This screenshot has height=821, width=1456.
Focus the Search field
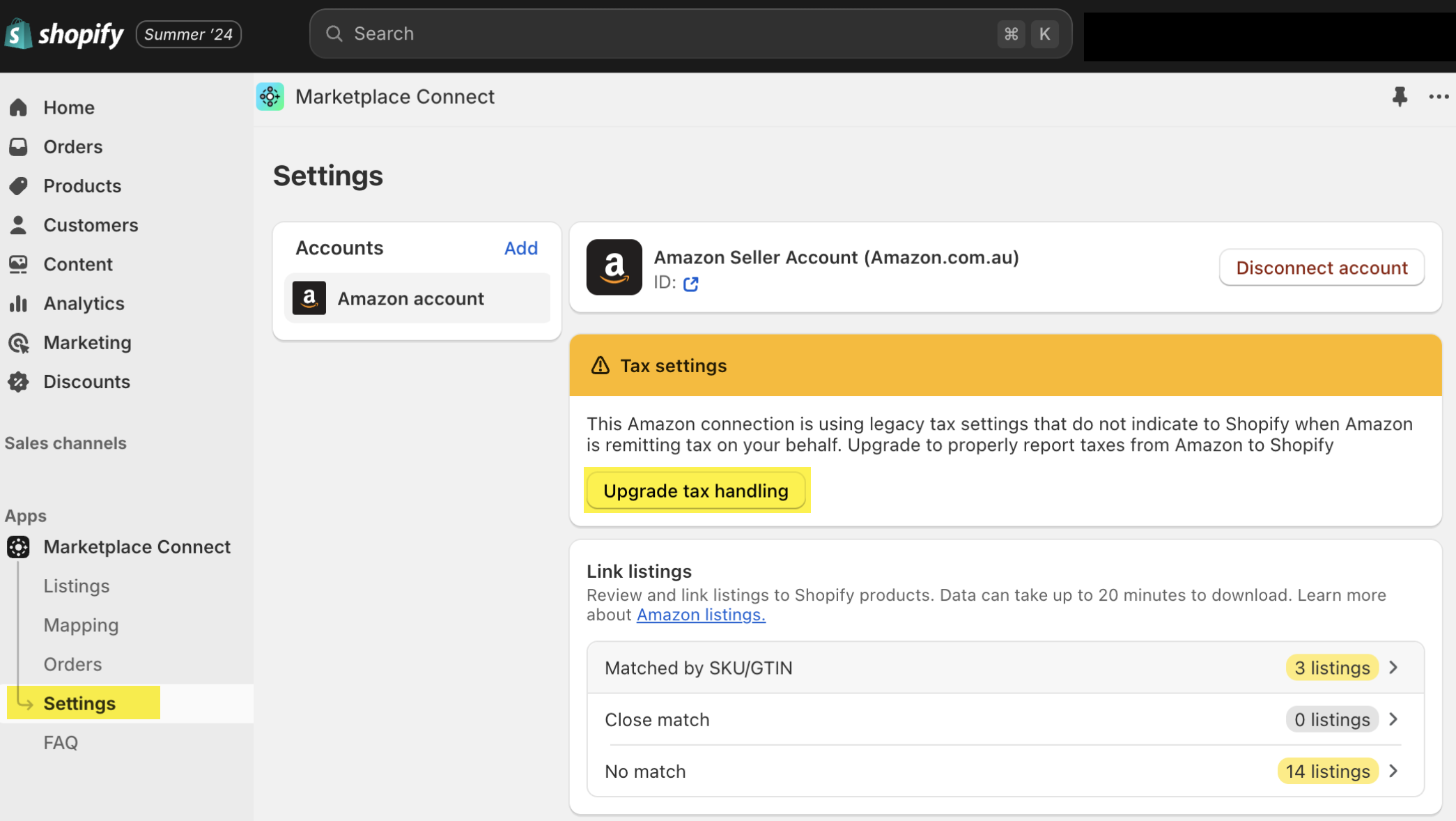(690, 33)
